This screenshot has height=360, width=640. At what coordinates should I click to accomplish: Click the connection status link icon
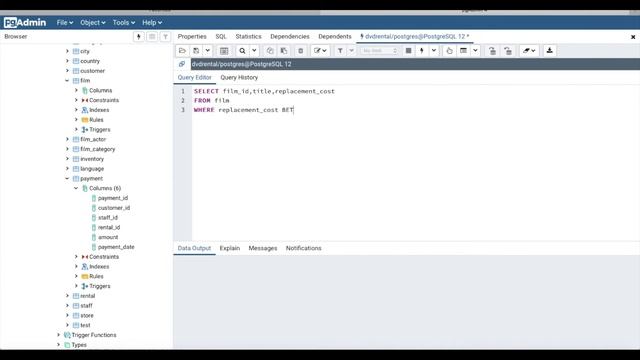point(182,64)
